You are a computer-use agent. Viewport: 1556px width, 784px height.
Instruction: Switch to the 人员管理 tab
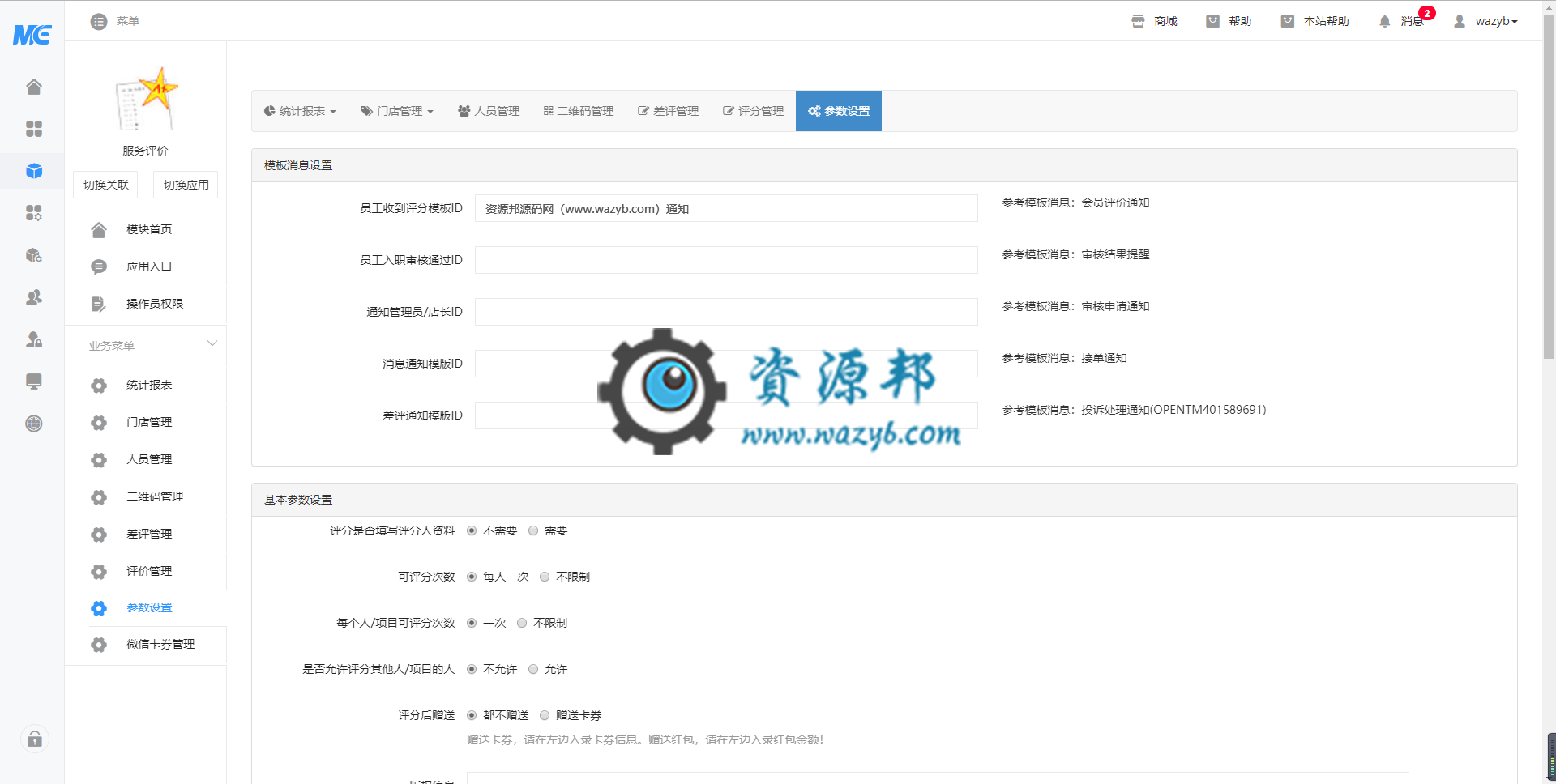click(x=489, y=111)
